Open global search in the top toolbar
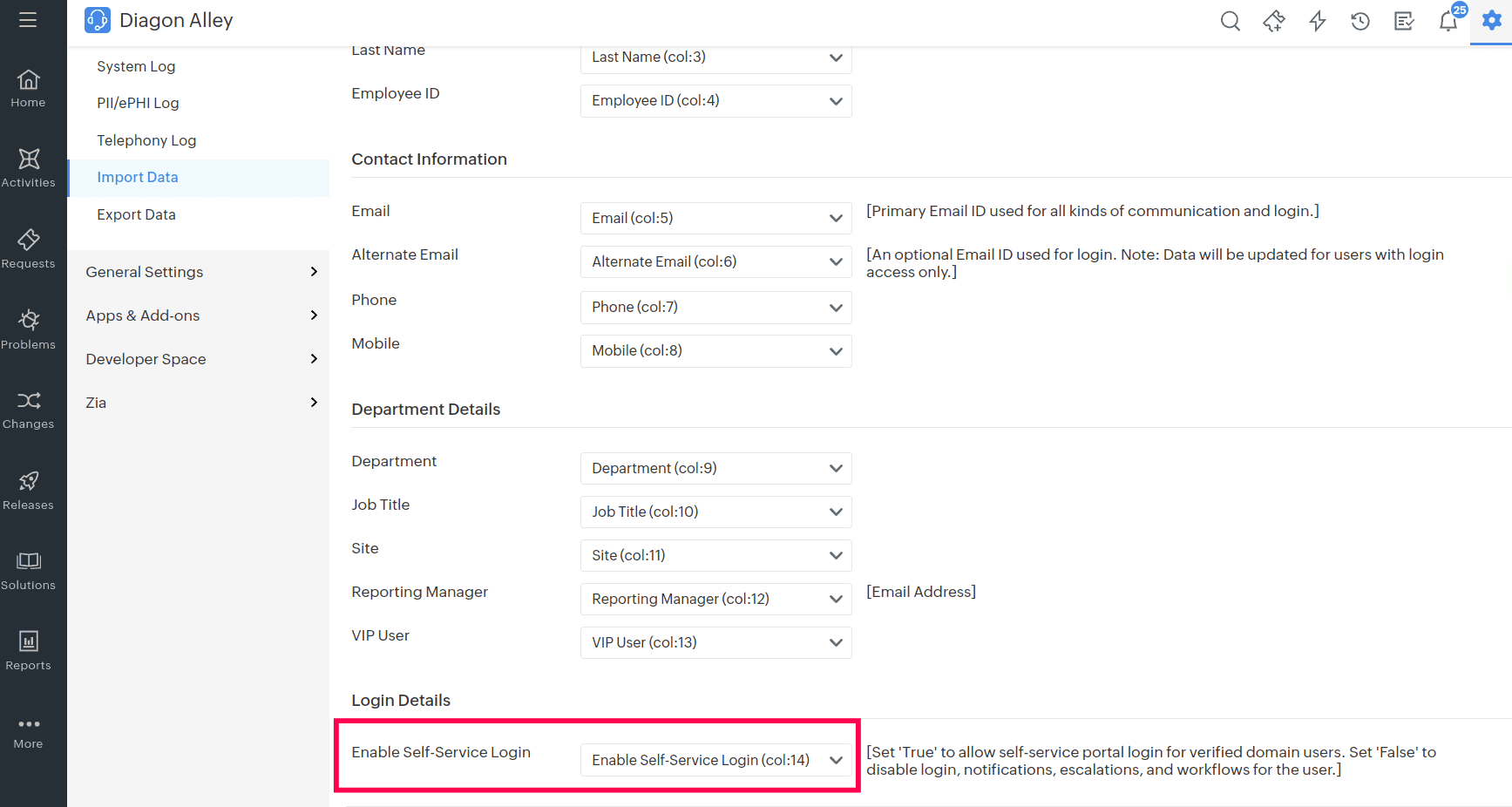 tap(1230, 21)
